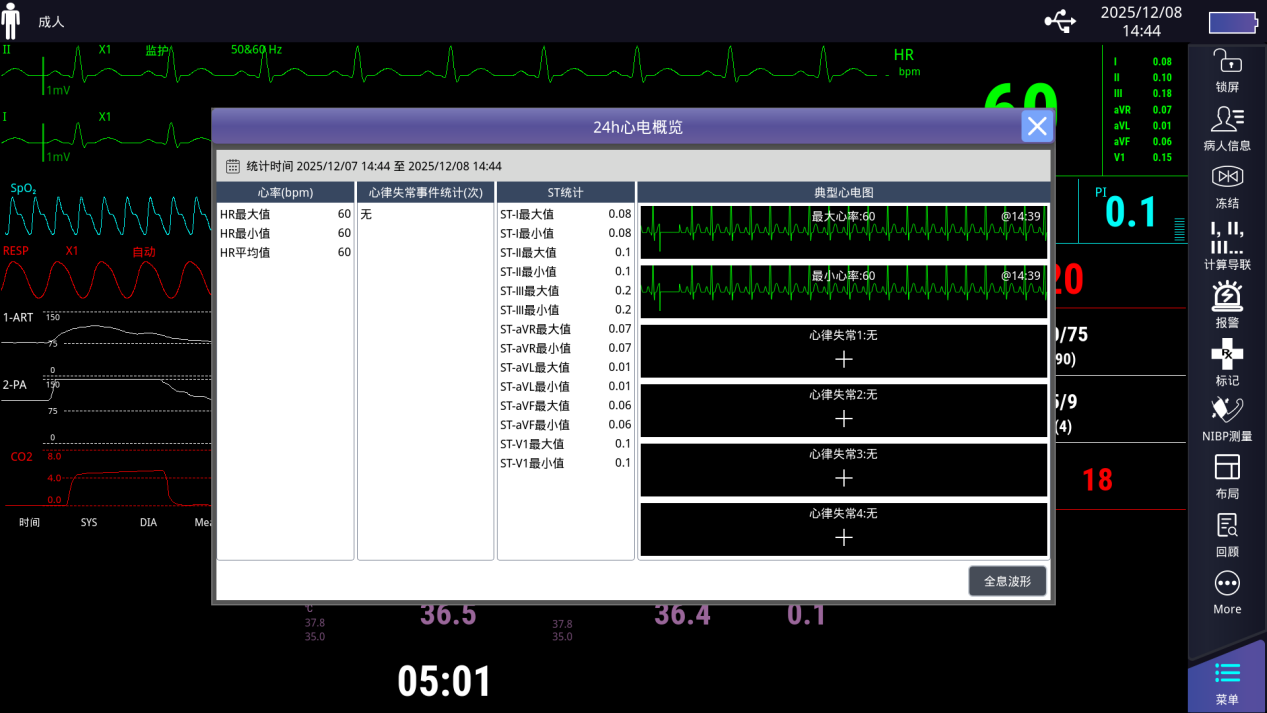
Task: Select the max heart rate ECG strip
Action: click(843, 232)
